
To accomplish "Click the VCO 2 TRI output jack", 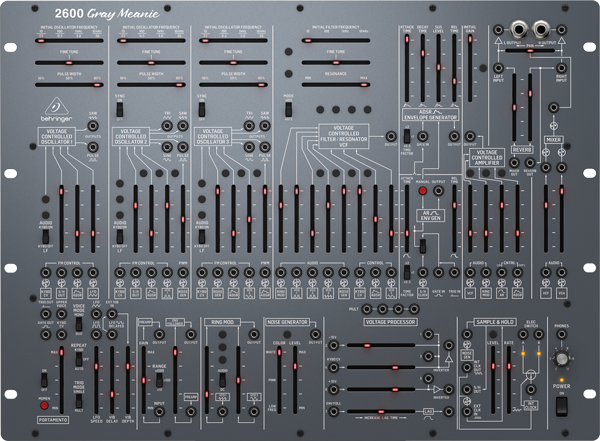I will [167, 126].
